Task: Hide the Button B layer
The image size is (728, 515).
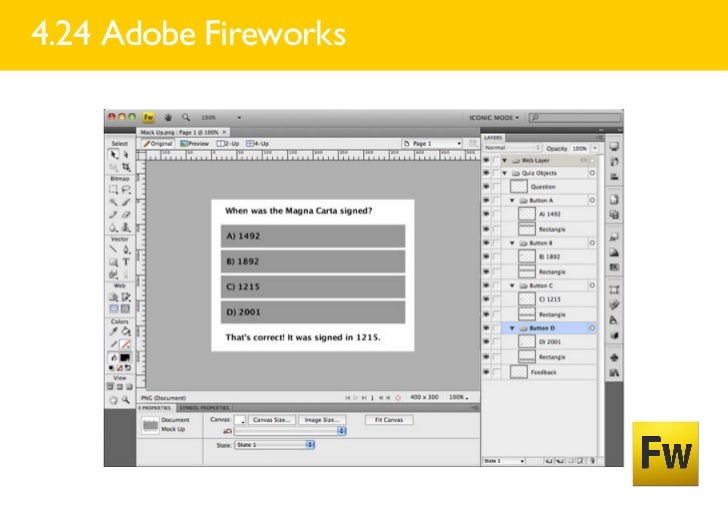Action: click(x=486, y=243)
